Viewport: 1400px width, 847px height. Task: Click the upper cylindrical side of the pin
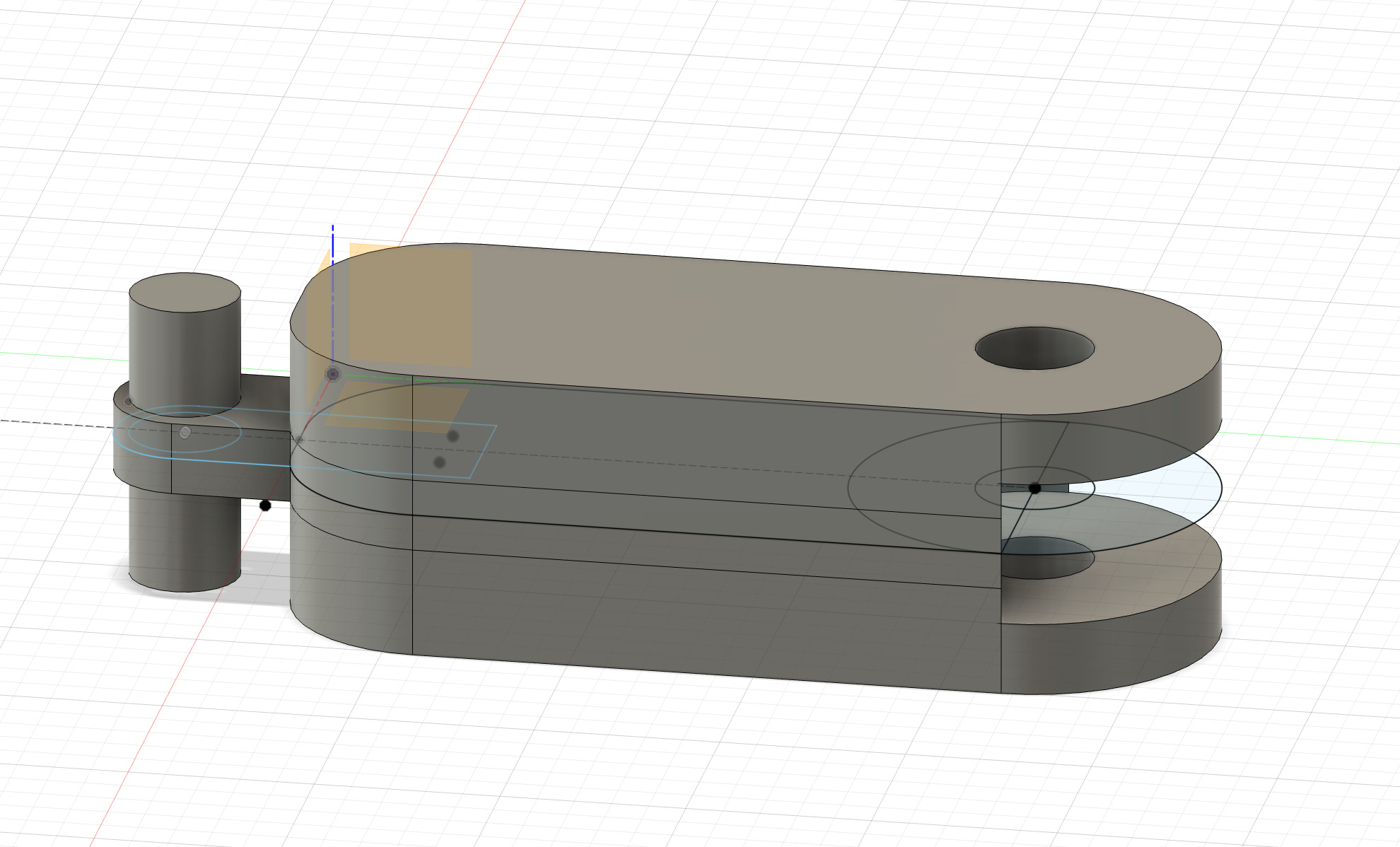184,354
